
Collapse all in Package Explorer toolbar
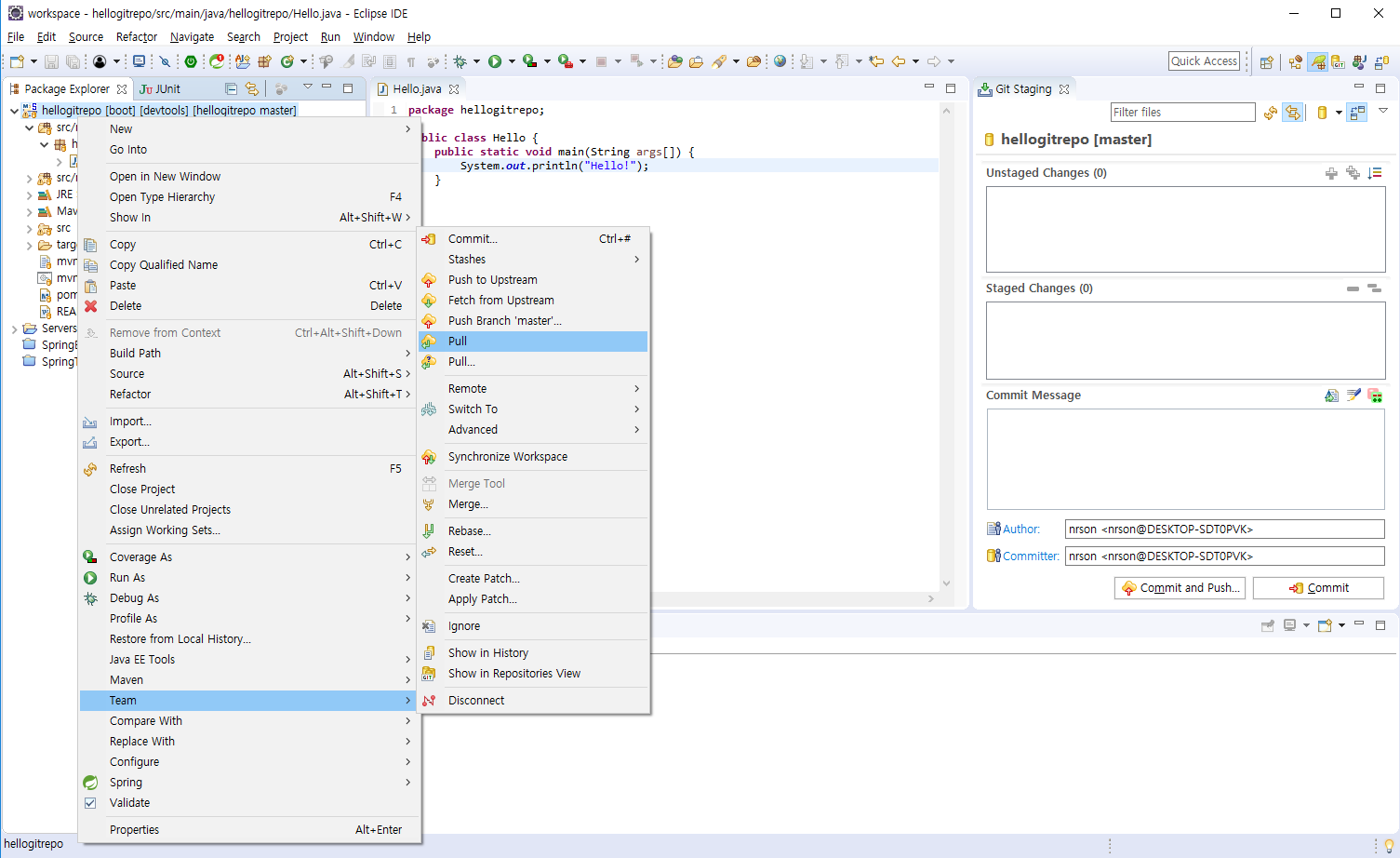click(231, 89)
